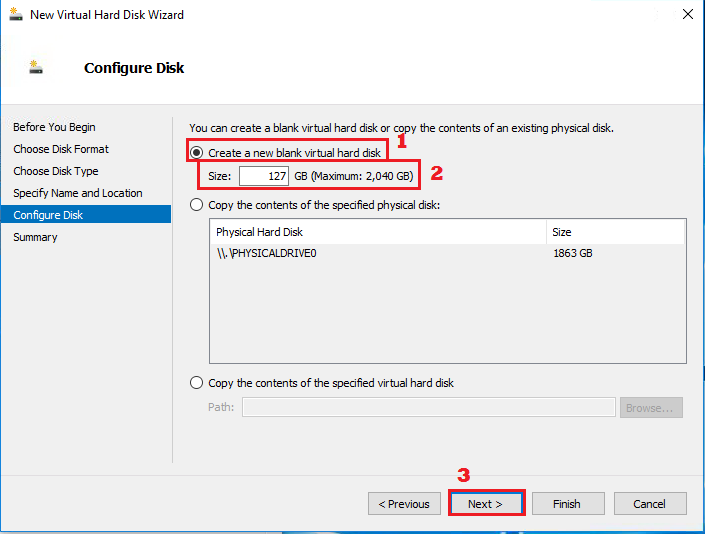Screen dimensions: 705x534
Task: Open the Specify Name and Location step
Action: (x=78, y=193)
